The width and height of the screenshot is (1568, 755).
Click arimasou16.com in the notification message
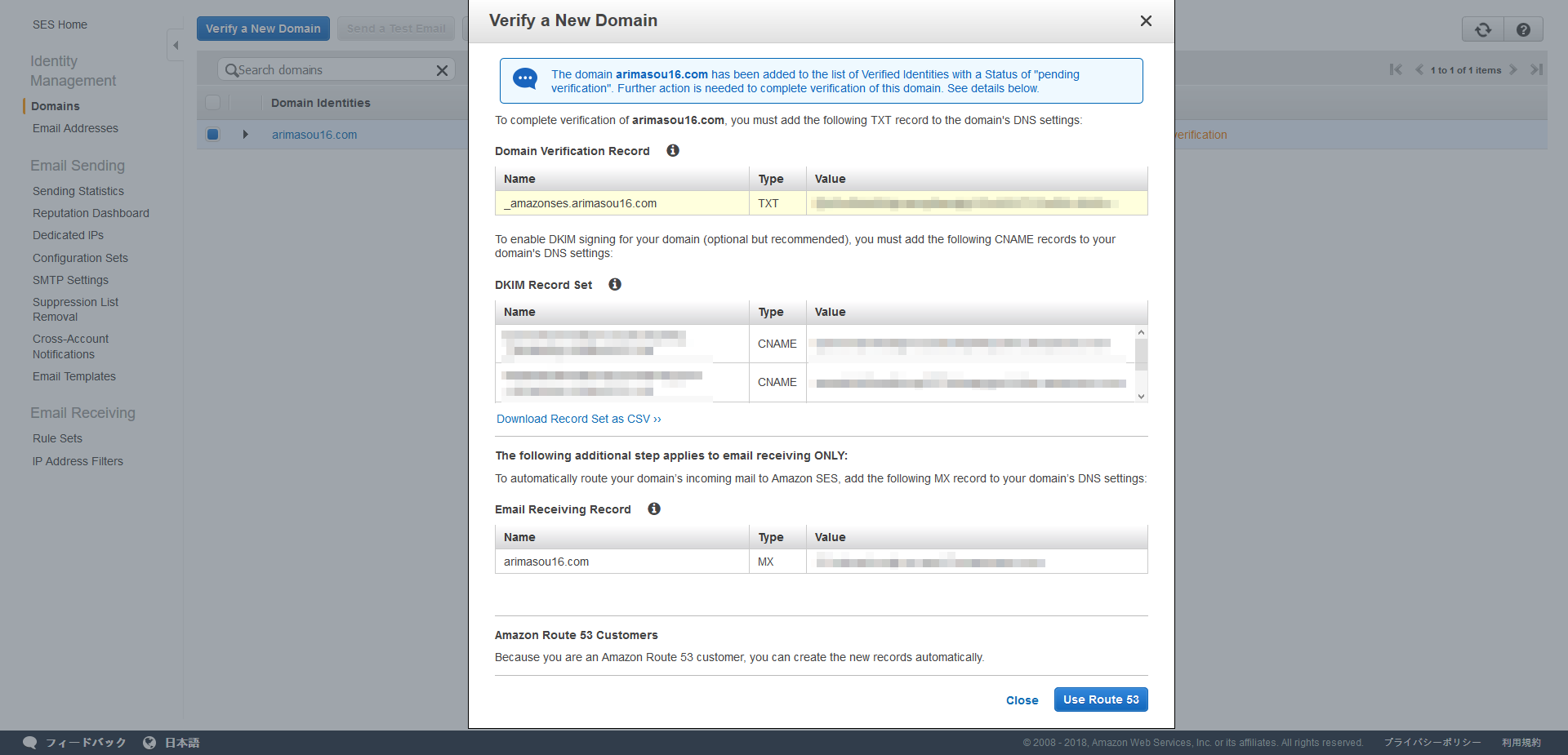[x=661, y=74]
